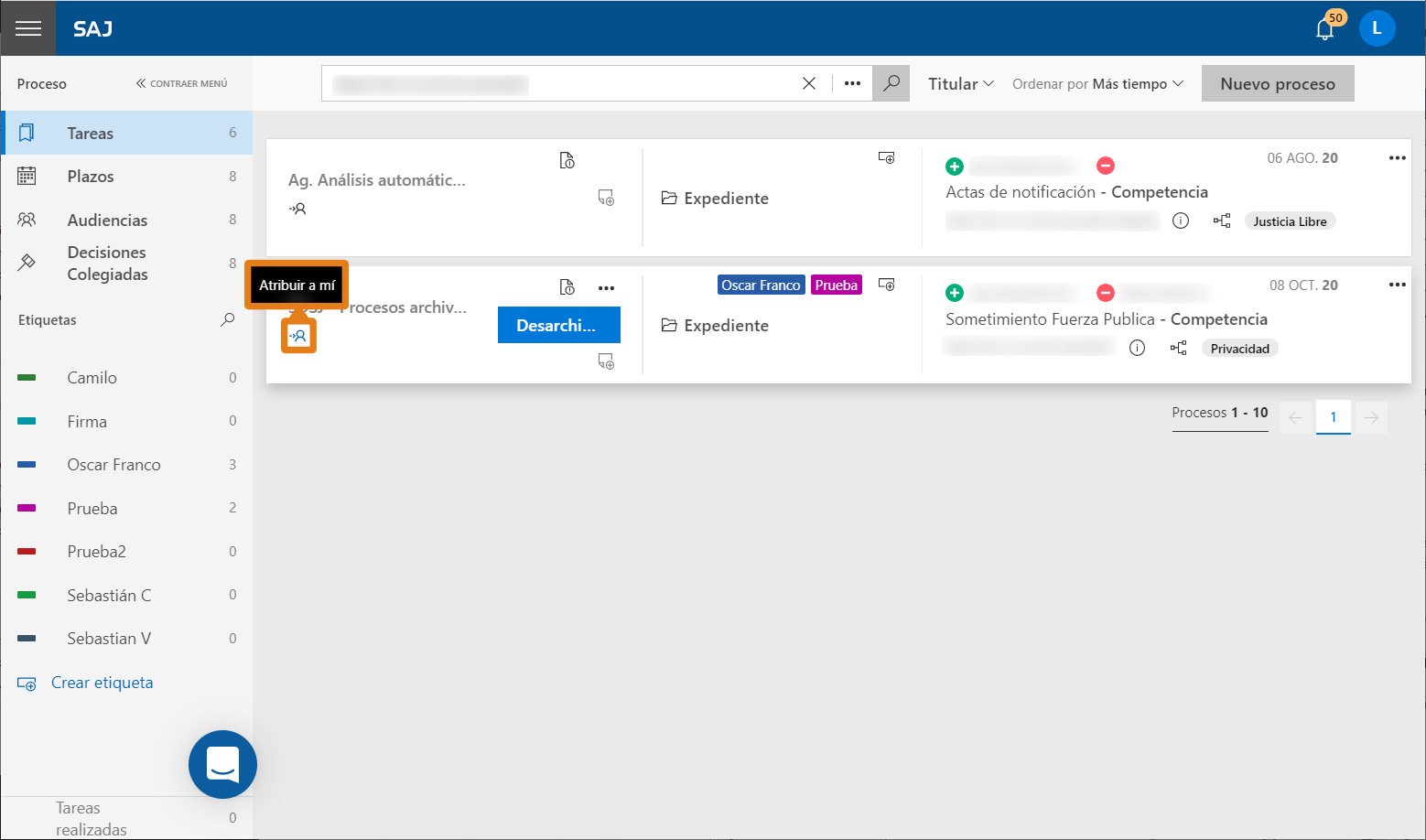Open the user avatar L menu
This screenshot has width=1426, height=840.
coord(1377,28)
